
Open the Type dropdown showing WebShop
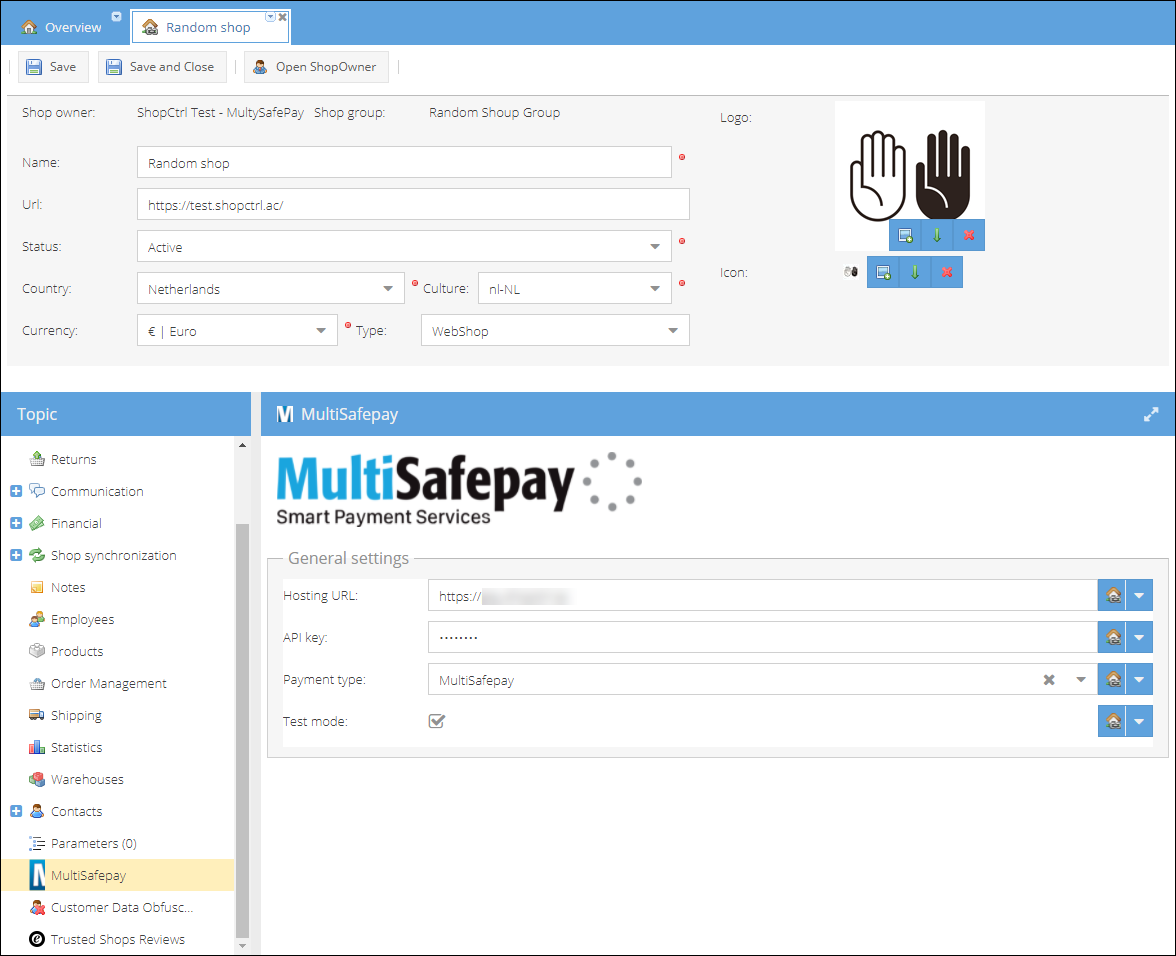673,331
